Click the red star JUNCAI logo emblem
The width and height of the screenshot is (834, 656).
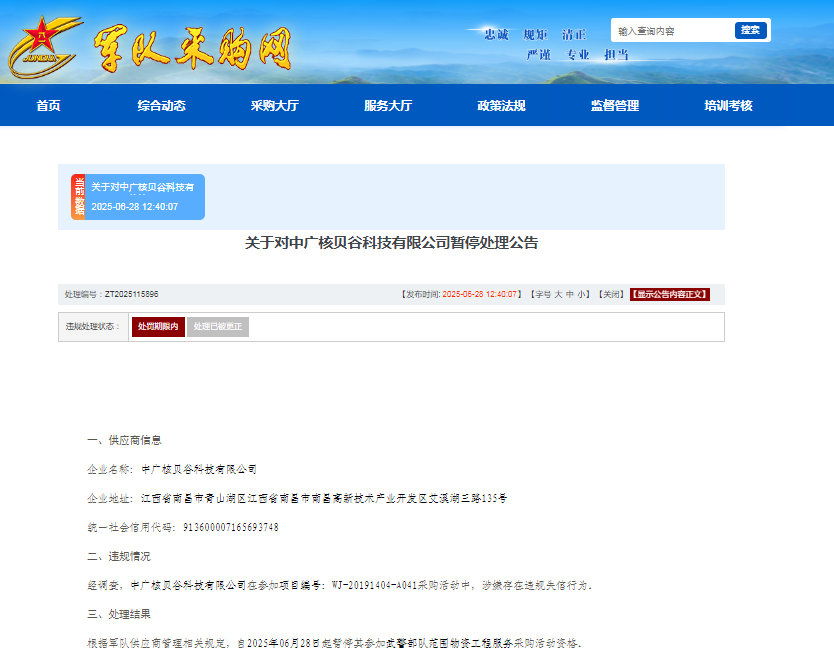point(45,47)
